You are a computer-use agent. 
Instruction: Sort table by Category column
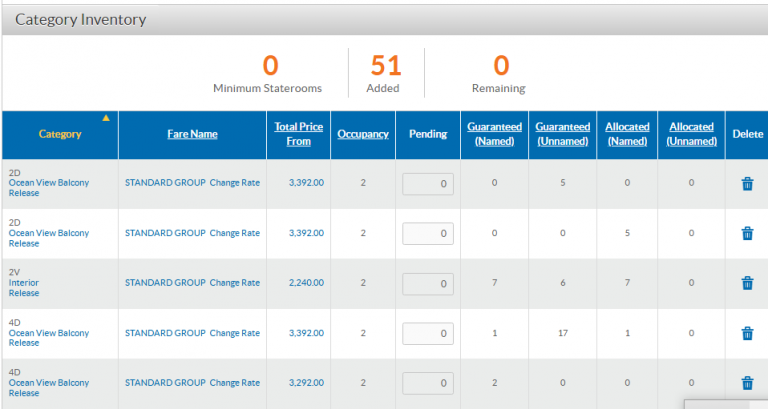pyautogui.click(x=60, y=134)
